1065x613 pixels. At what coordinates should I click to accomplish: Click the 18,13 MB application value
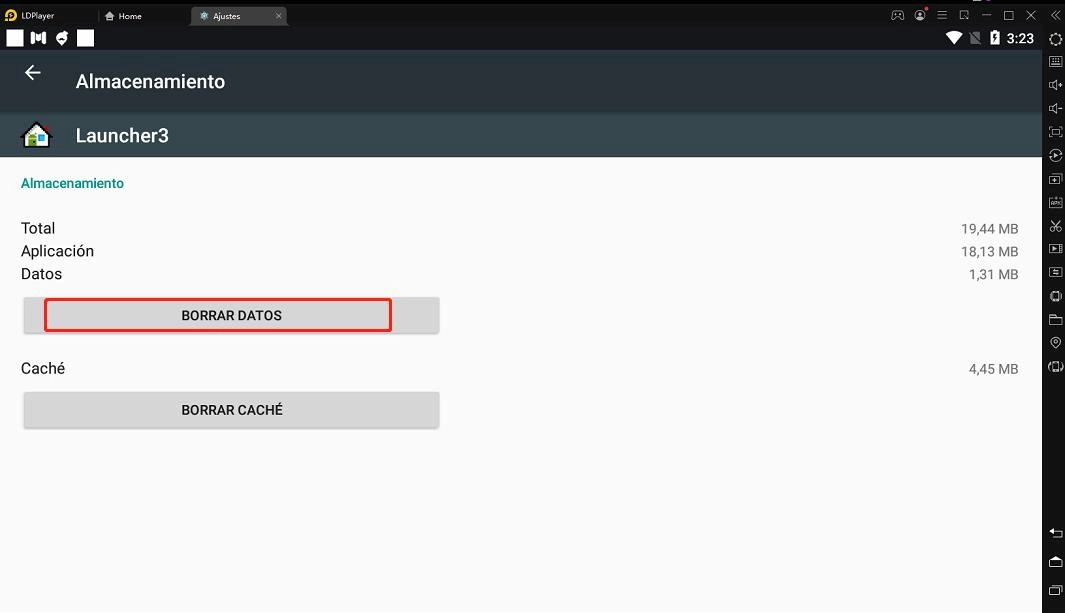click(x=990, y=252)
